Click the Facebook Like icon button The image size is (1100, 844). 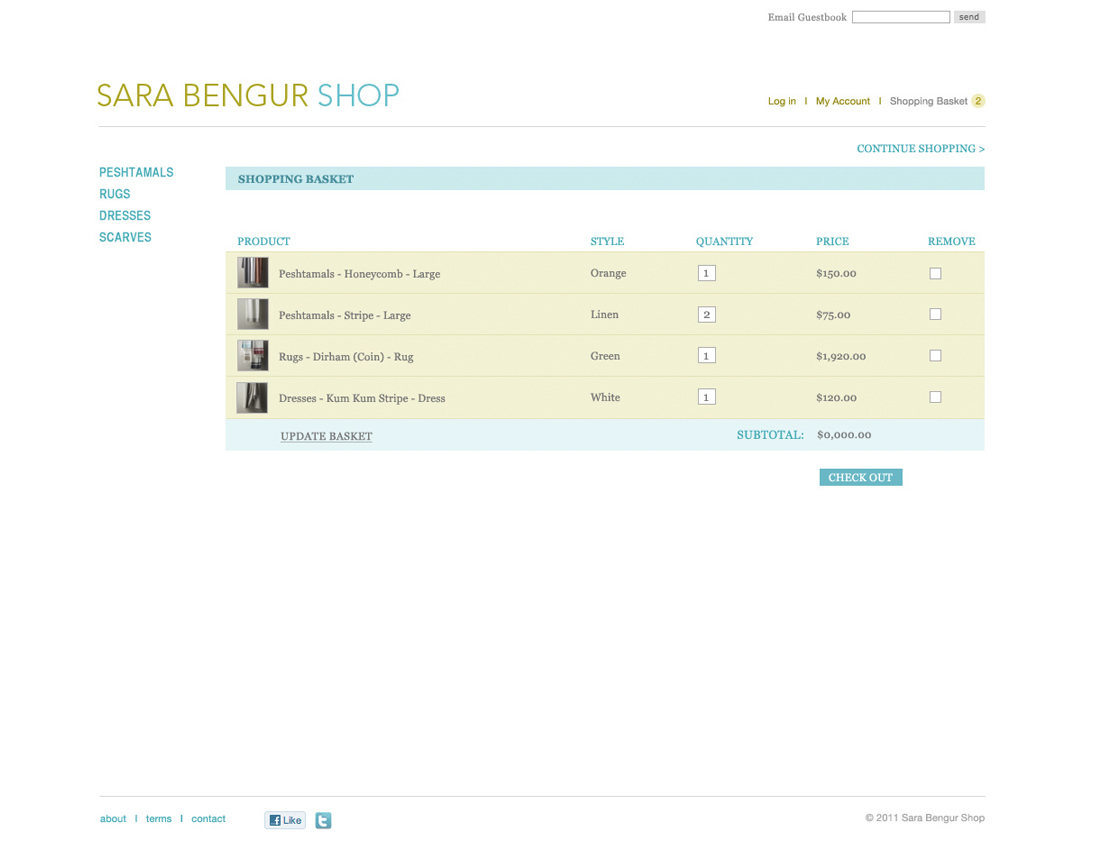pos(285,820)
